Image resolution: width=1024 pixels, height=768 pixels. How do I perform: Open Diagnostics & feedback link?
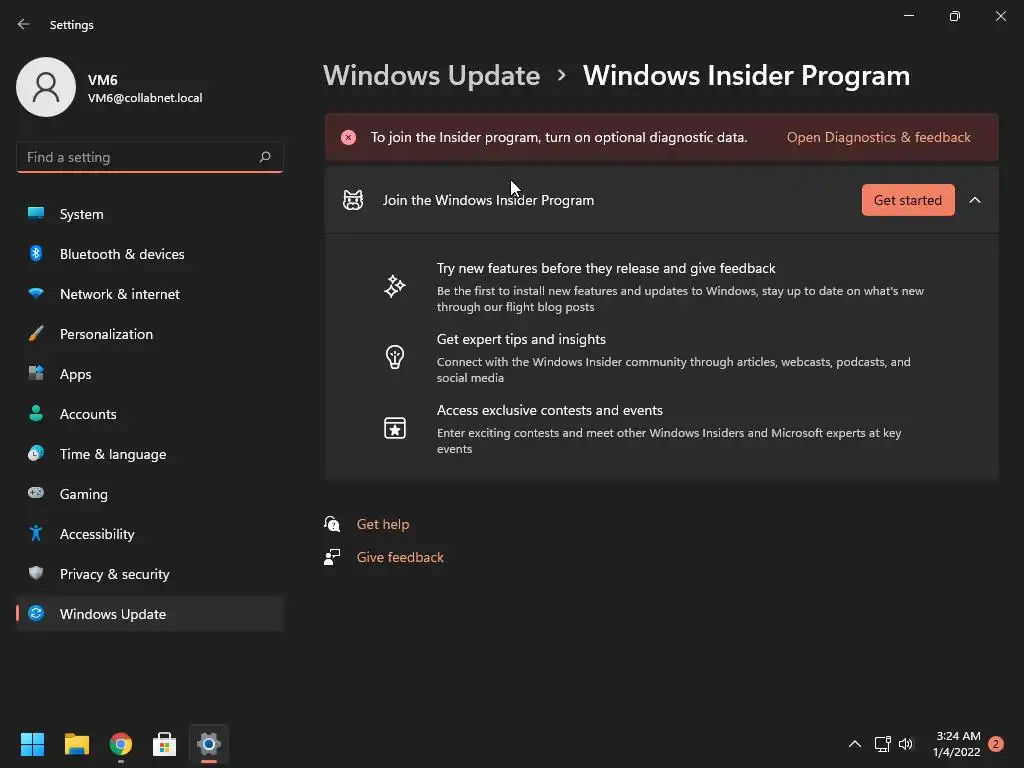pos(878,137)
